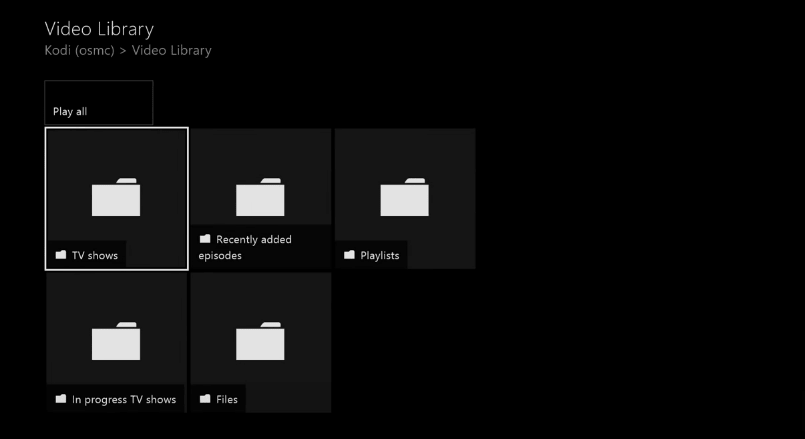Click the small folder icon beside Recently added

[x=205, y=239]
